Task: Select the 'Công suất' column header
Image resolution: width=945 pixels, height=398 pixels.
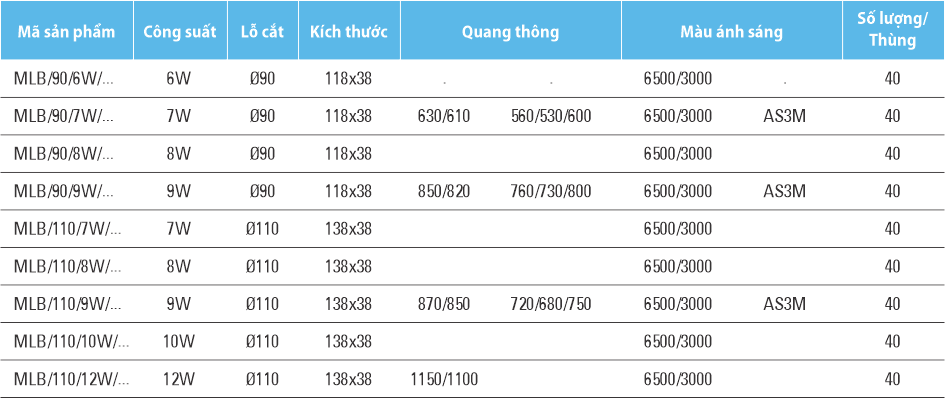Action: [x=180, y=31]
